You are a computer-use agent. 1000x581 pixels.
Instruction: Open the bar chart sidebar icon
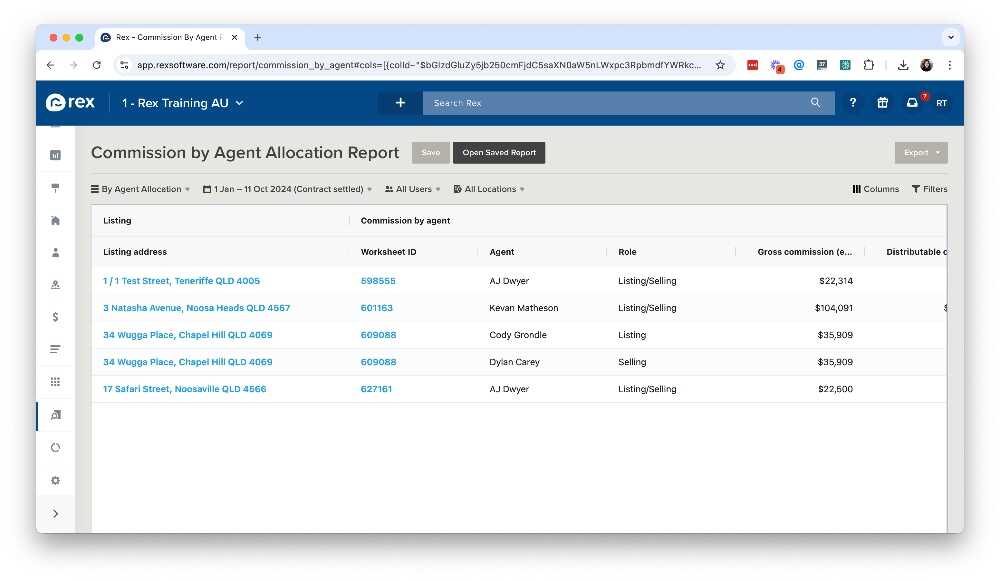(55, 155)
